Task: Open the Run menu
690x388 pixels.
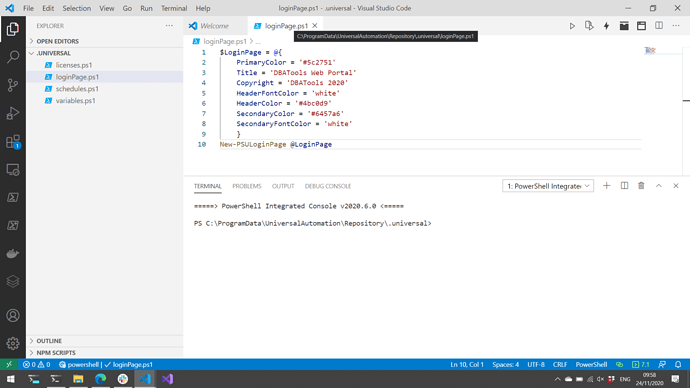Action: click(x=146, y=8)
